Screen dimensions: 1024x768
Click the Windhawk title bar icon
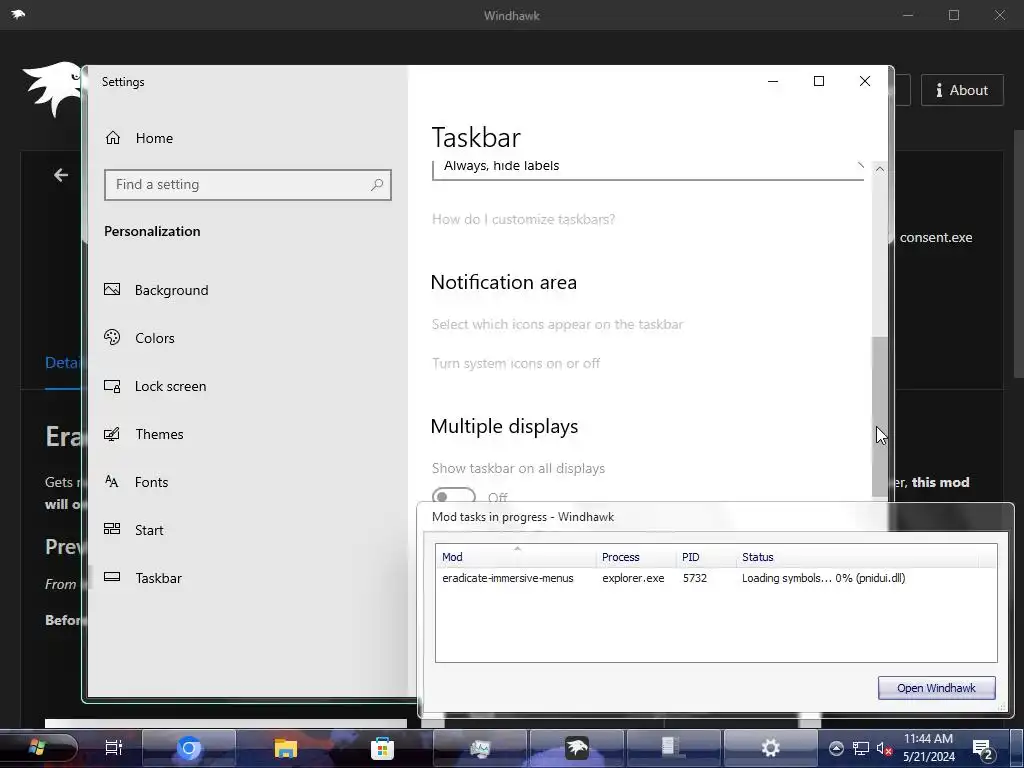pyautogui.click(x=18, y=14)
